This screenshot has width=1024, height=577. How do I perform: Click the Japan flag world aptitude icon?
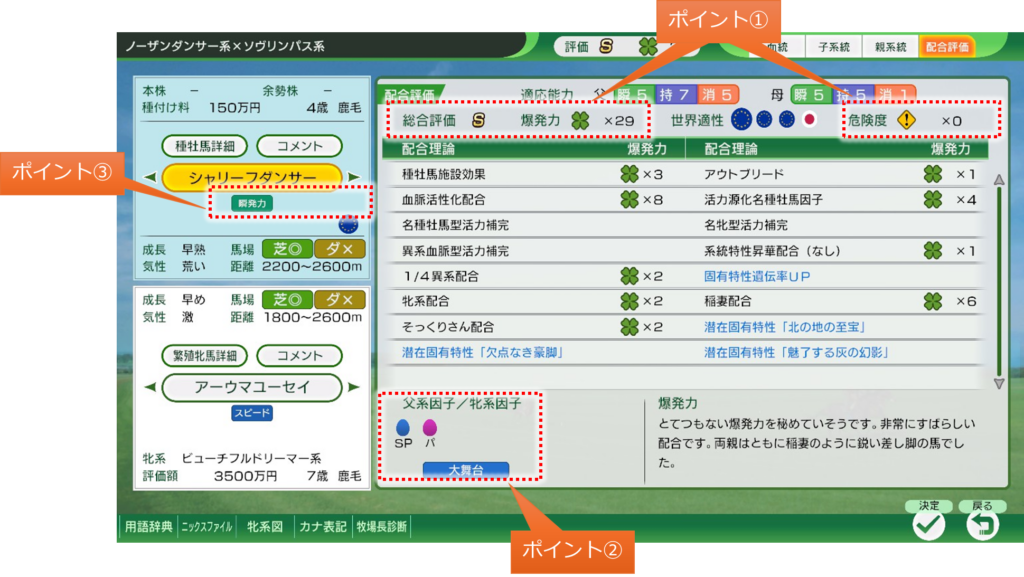(810, 120)
